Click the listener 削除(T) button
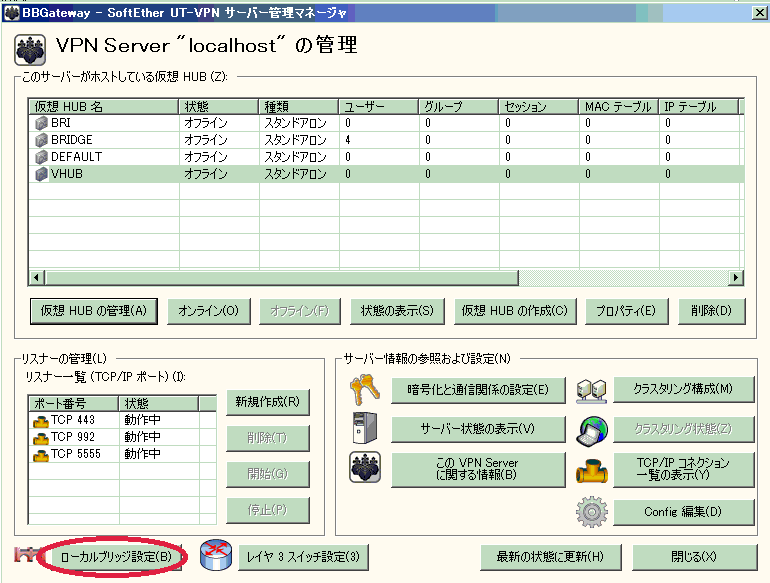This screenshot has height=583, width=770. pyautogui.click(x=268, y=438)
